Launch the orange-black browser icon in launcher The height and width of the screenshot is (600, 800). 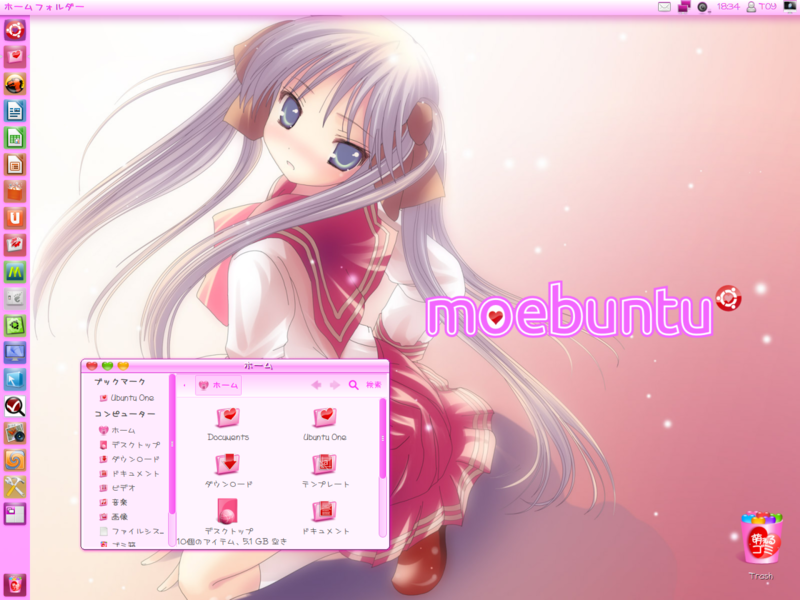coord(15,84)
